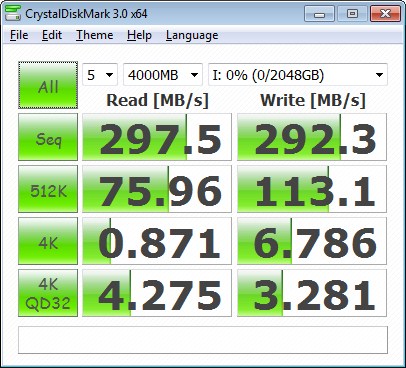Open the drive selector showing I: 0%
406x368 pixels.
click(298, 75)
